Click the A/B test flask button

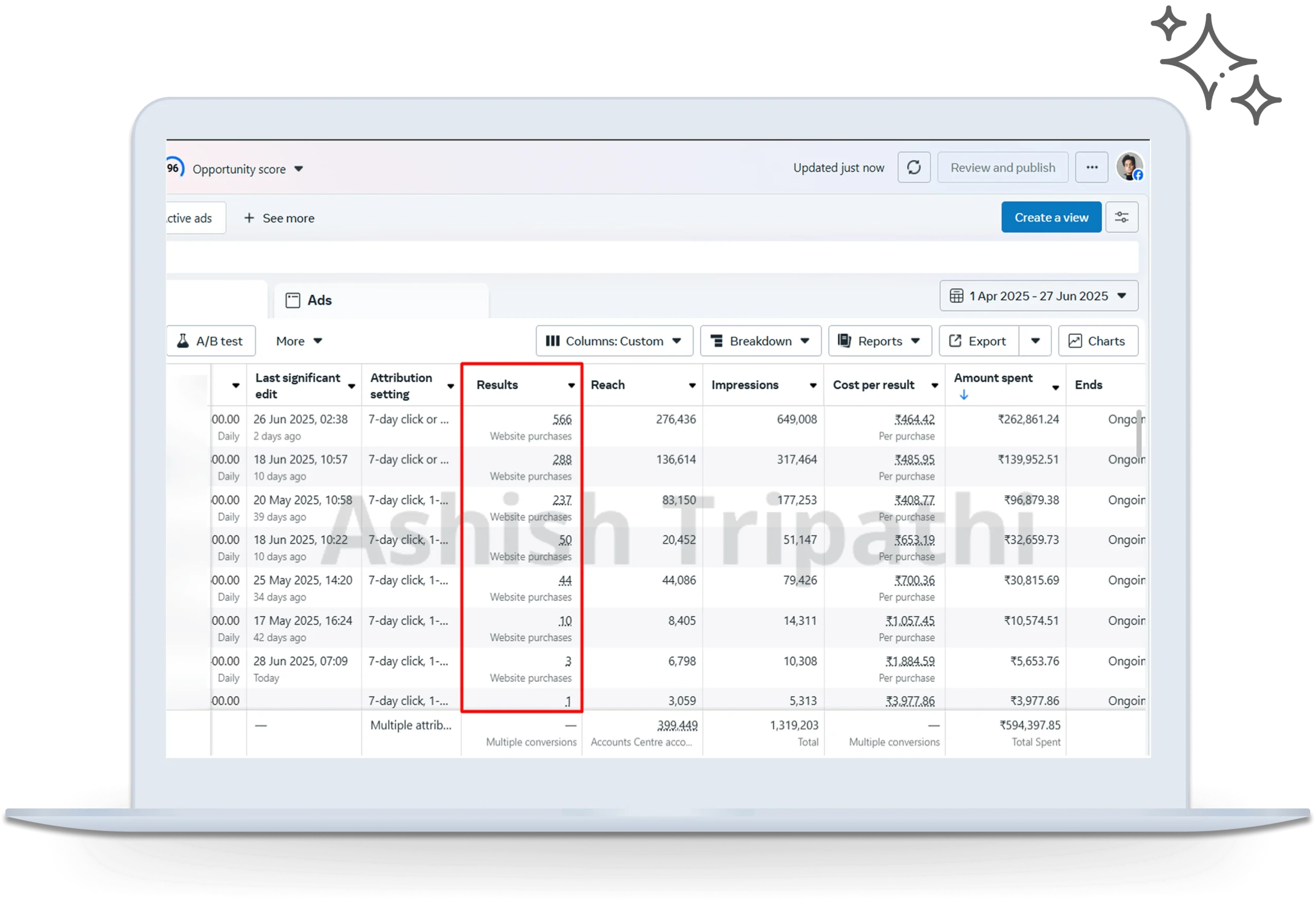[x=211, y=341]
